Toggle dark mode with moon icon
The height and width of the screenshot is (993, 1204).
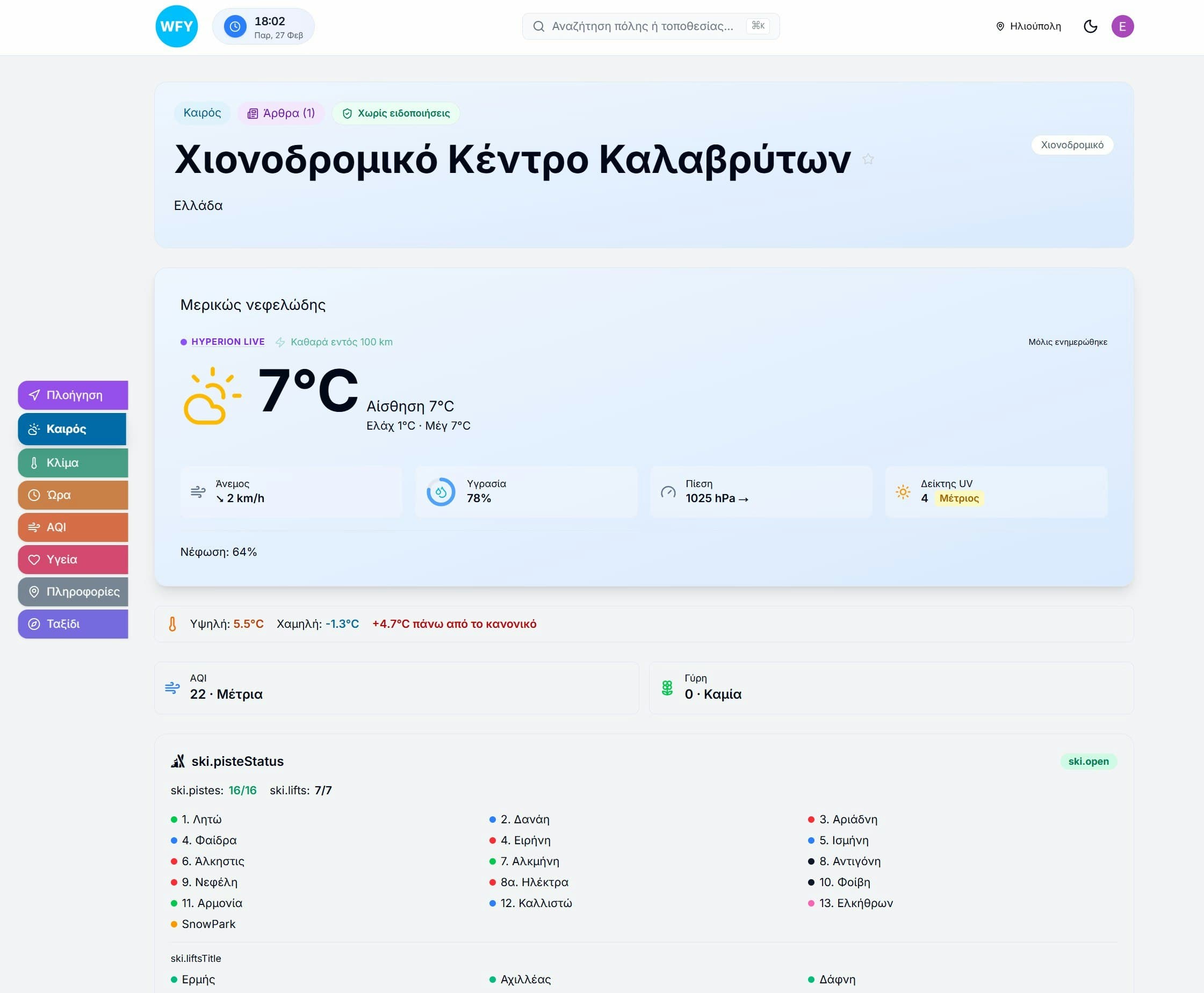[1090, 26]
